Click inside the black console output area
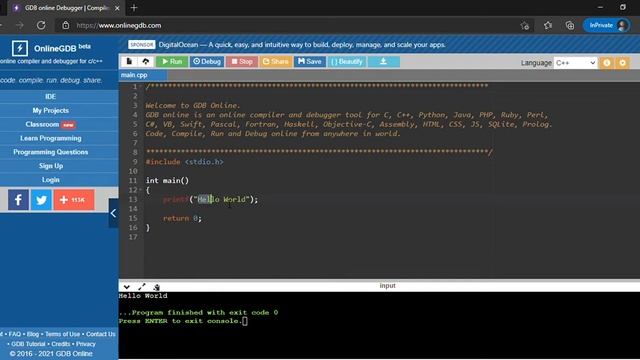Image resolution: width=640 pixels, height=360 pixels. 379,325
